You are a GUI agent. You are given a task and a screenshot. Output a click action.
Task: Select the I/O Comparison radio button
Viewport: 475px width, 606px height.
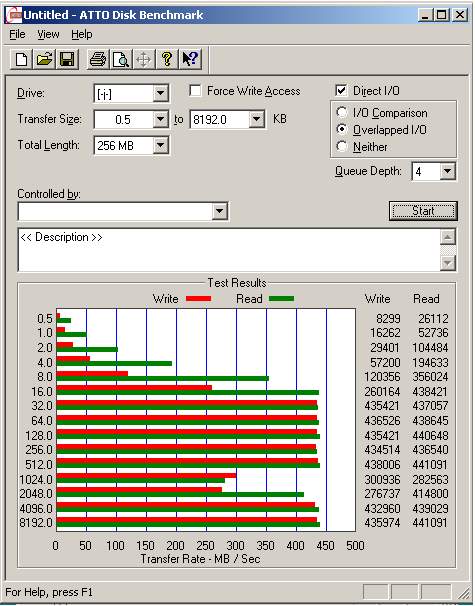point(342,112)
